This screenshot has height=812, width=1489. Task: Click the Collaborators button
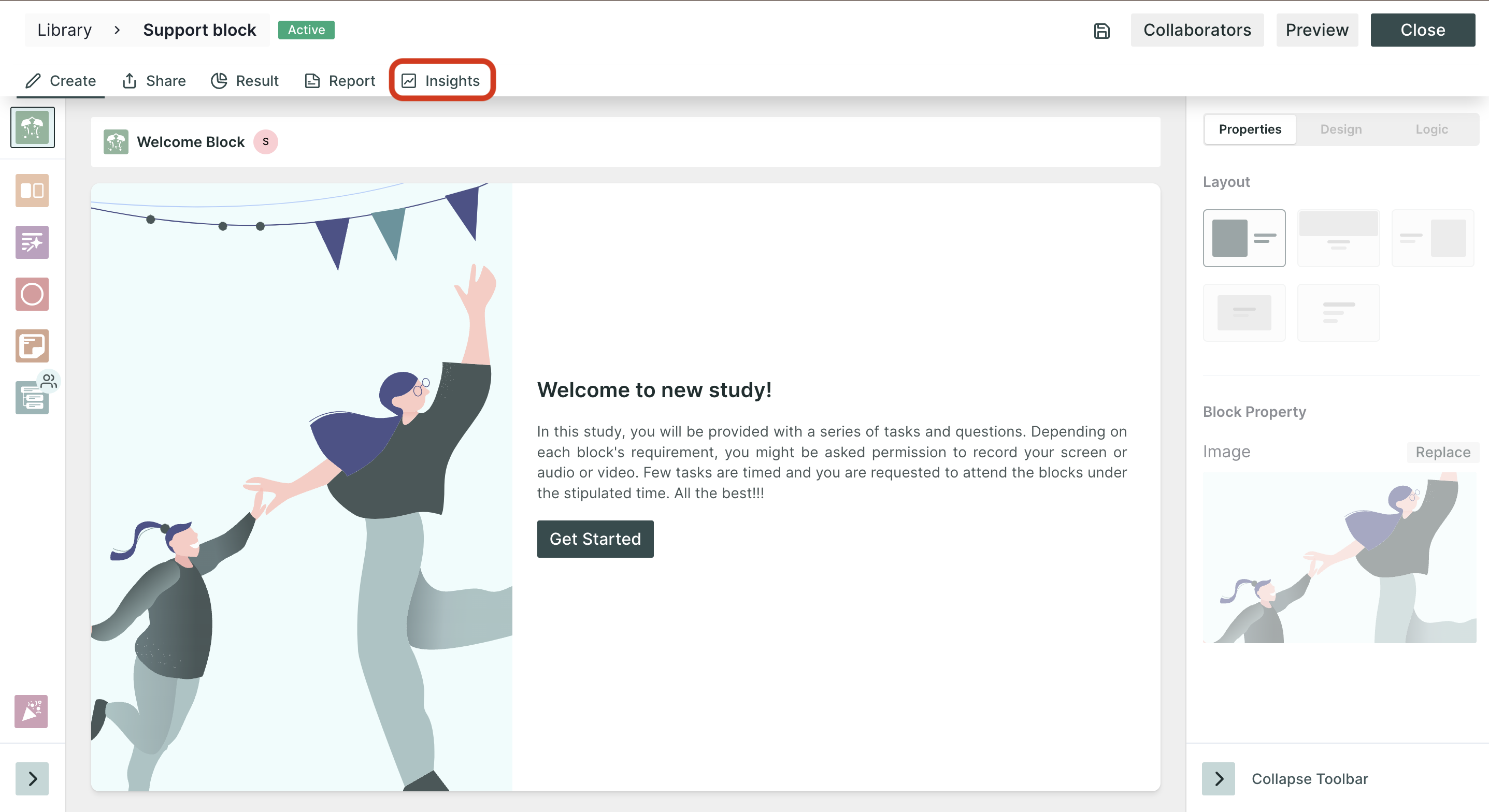coord(1197,30)
